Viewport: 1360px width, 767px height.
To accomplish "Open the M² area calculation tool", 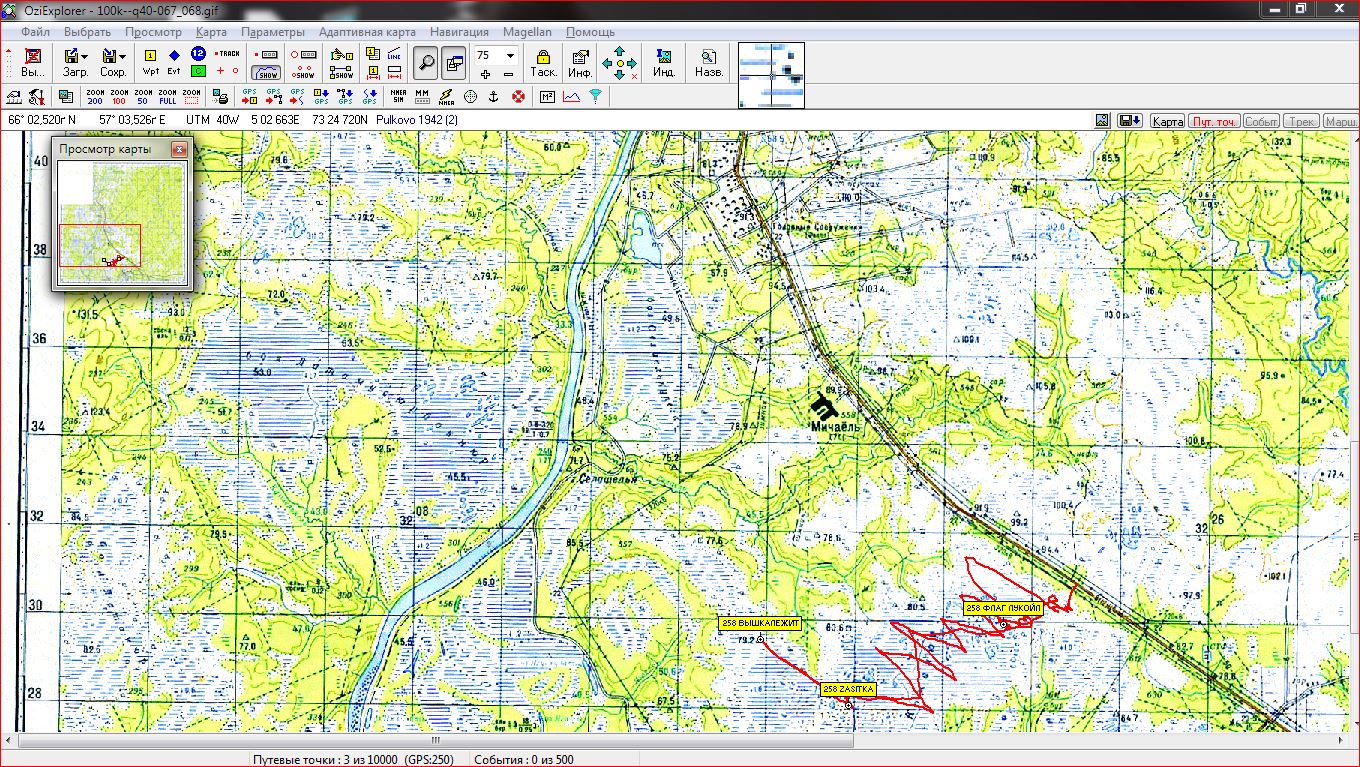I will point(547,97).
